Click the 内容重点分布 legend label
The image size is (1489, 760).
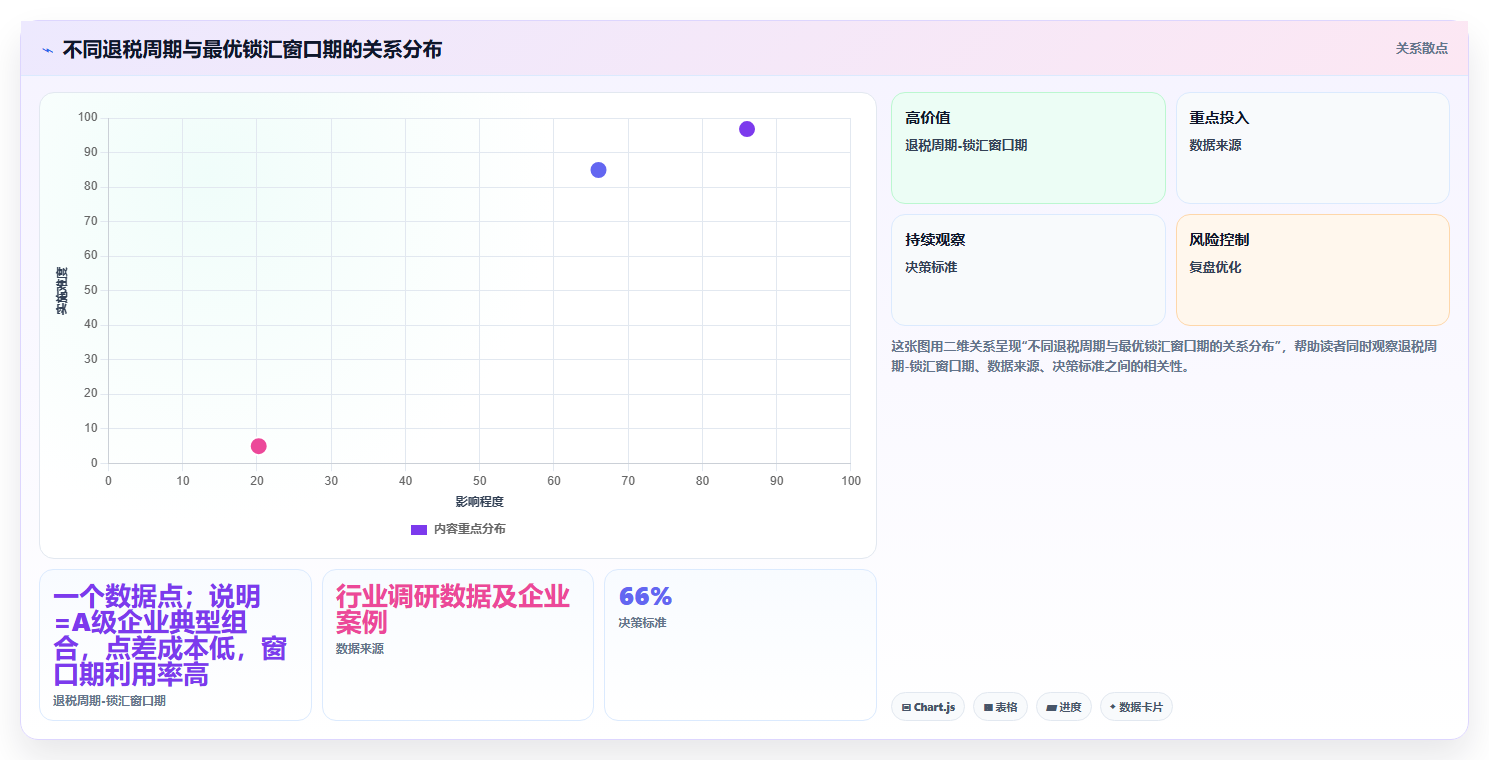(469, 529)
